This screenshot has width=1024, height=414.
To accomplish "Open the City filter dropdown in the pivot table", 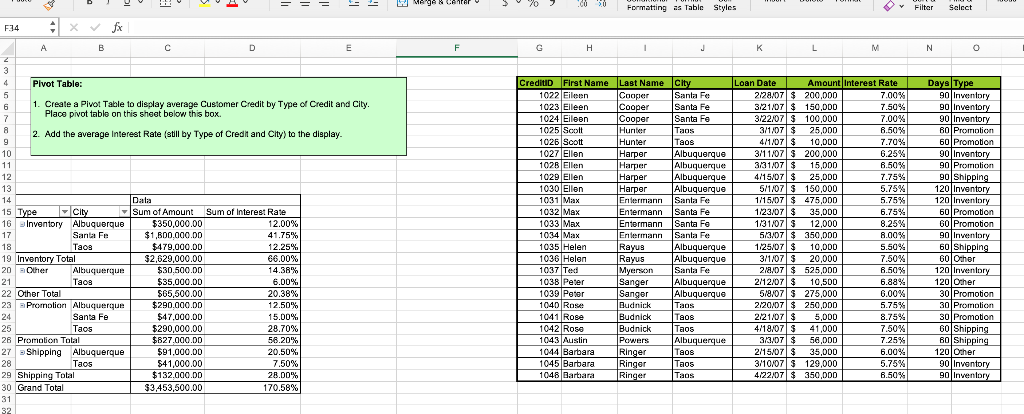I will [124, 212].
